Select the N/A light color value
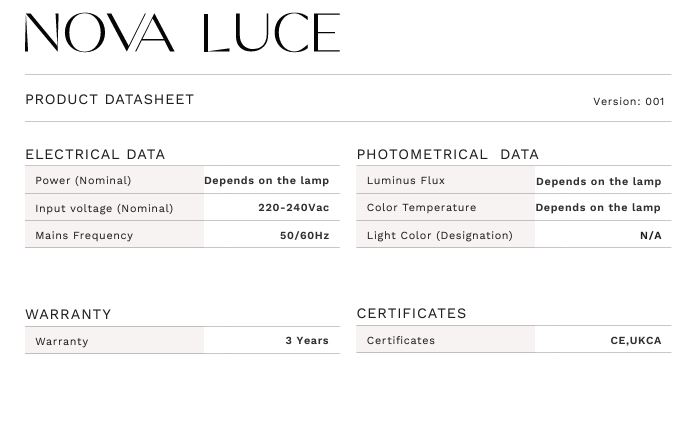Image resolution: width=690 pixels, height=428 pixels. 651,235
